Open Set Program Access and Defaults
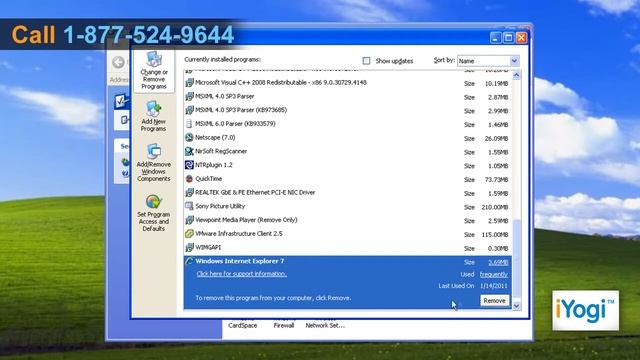The width and height of the screenshot is (640, 360). click(x=153, y=213)
